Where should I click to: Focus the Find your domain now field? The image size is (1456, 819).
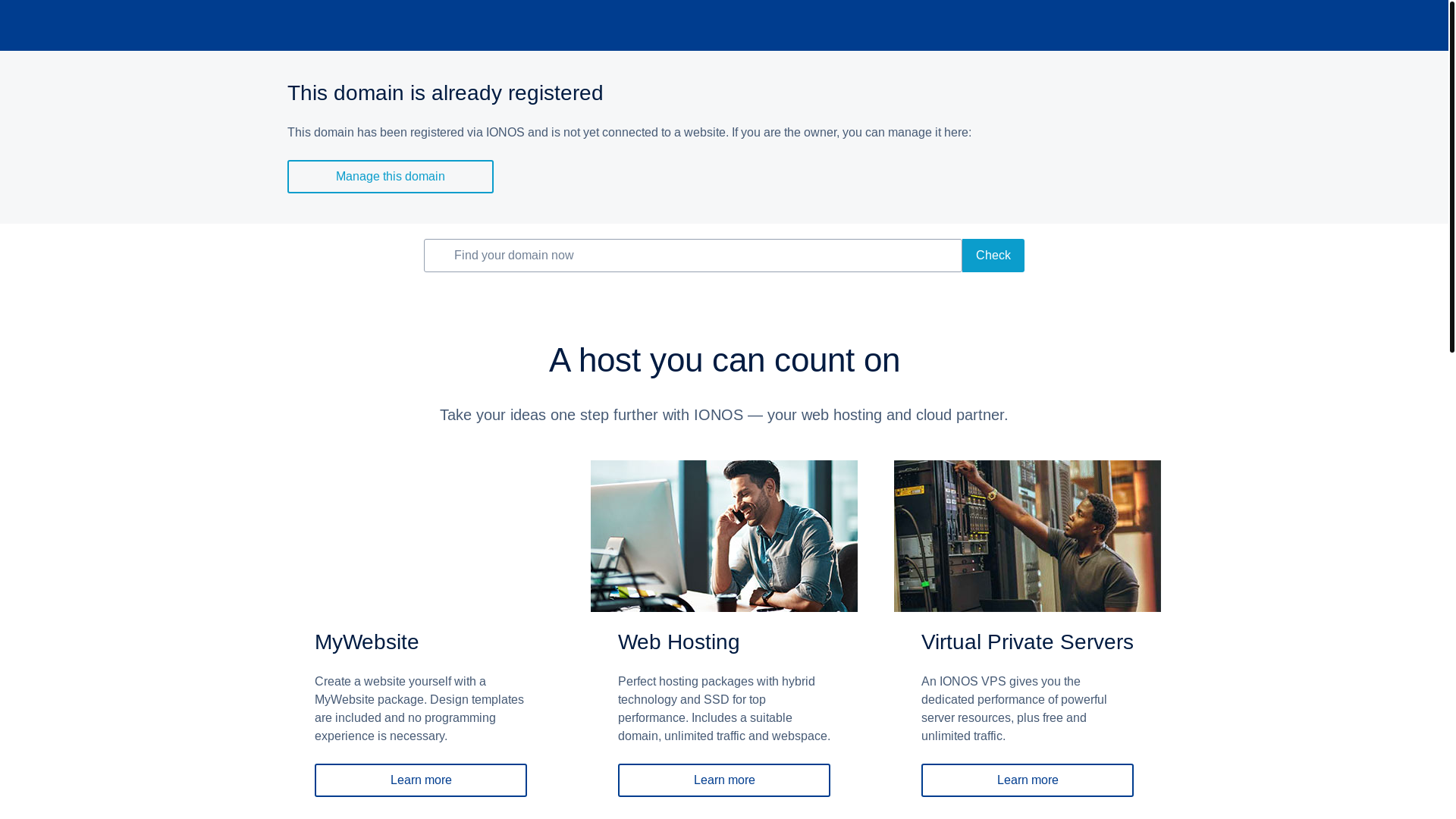[x=692, y=256]
